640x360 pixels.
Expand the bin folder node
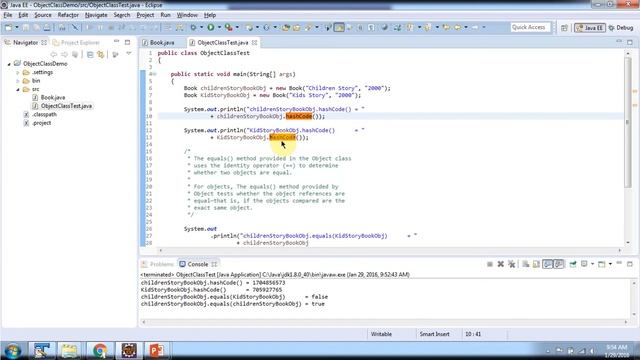point(18,81)
